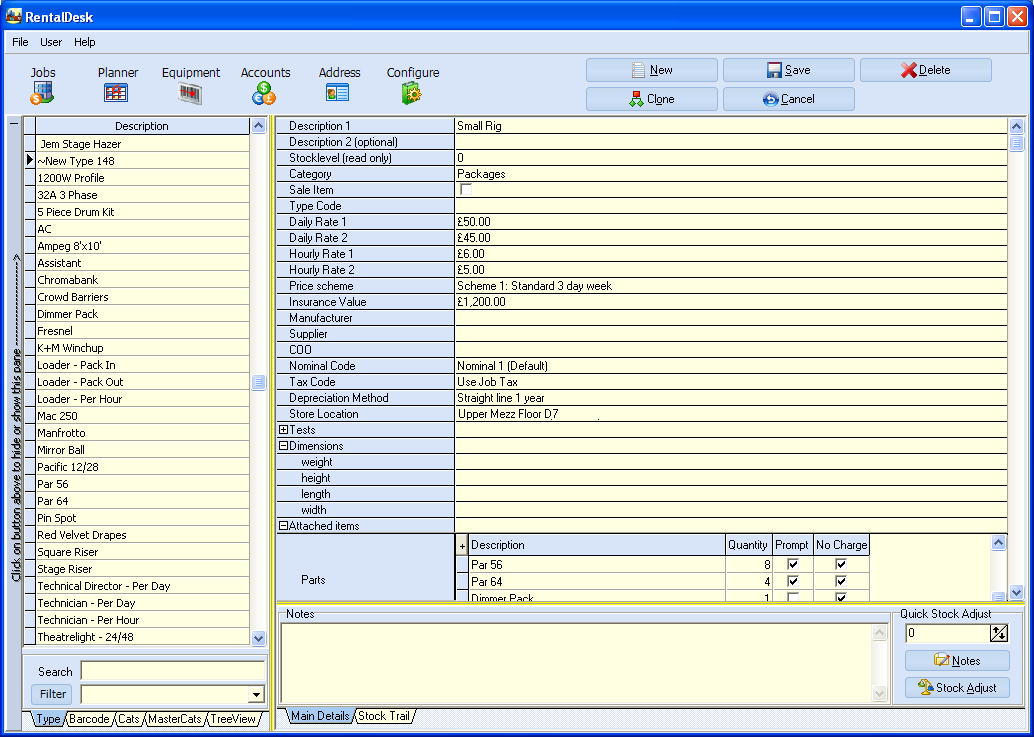
Task: Click the Clone button
Action: (x=651, y=99)
